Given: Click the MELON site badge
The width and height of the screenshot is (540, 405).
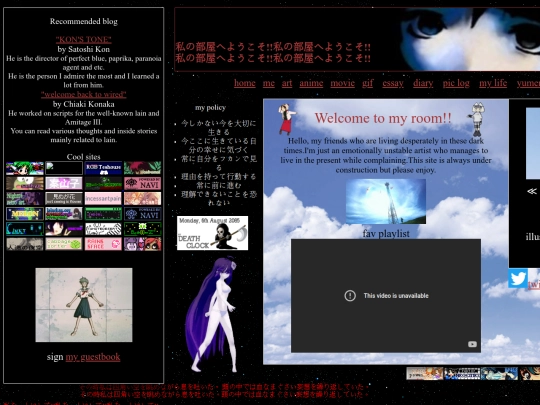Looking at the screenshot, I should tap(25, 214).
